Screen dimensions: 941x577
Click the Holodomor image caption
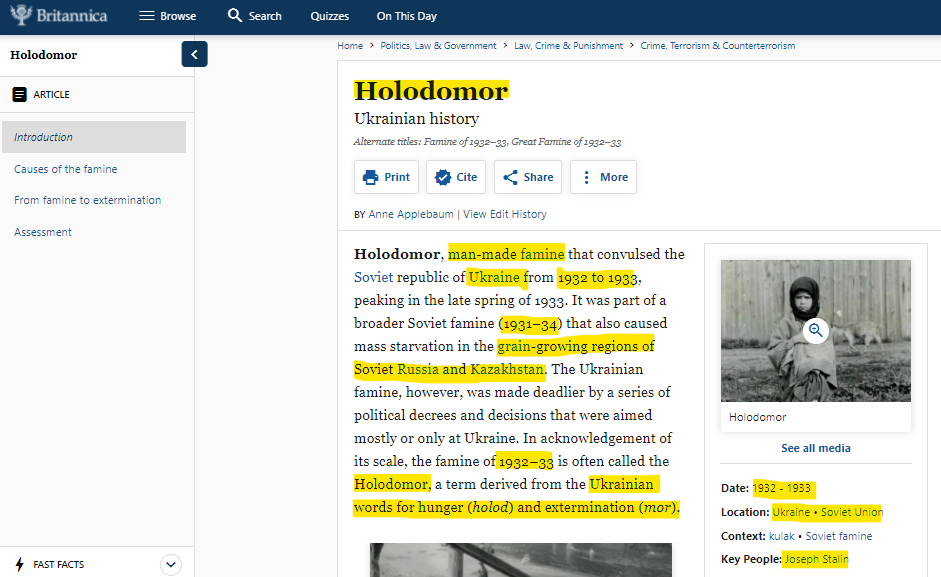coord(757,417)
